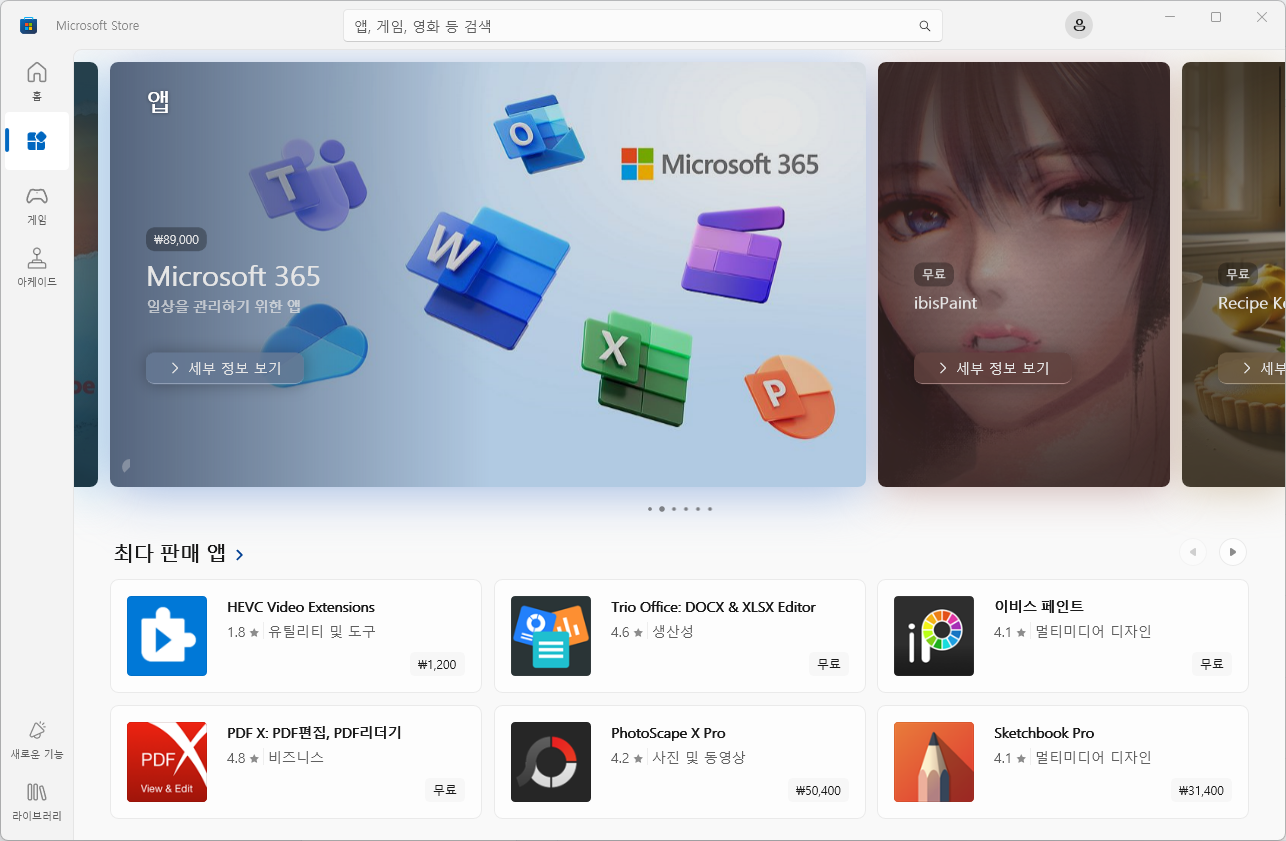
Task: Open 새로운 기능 in sidebar
Action: [37, 740]
